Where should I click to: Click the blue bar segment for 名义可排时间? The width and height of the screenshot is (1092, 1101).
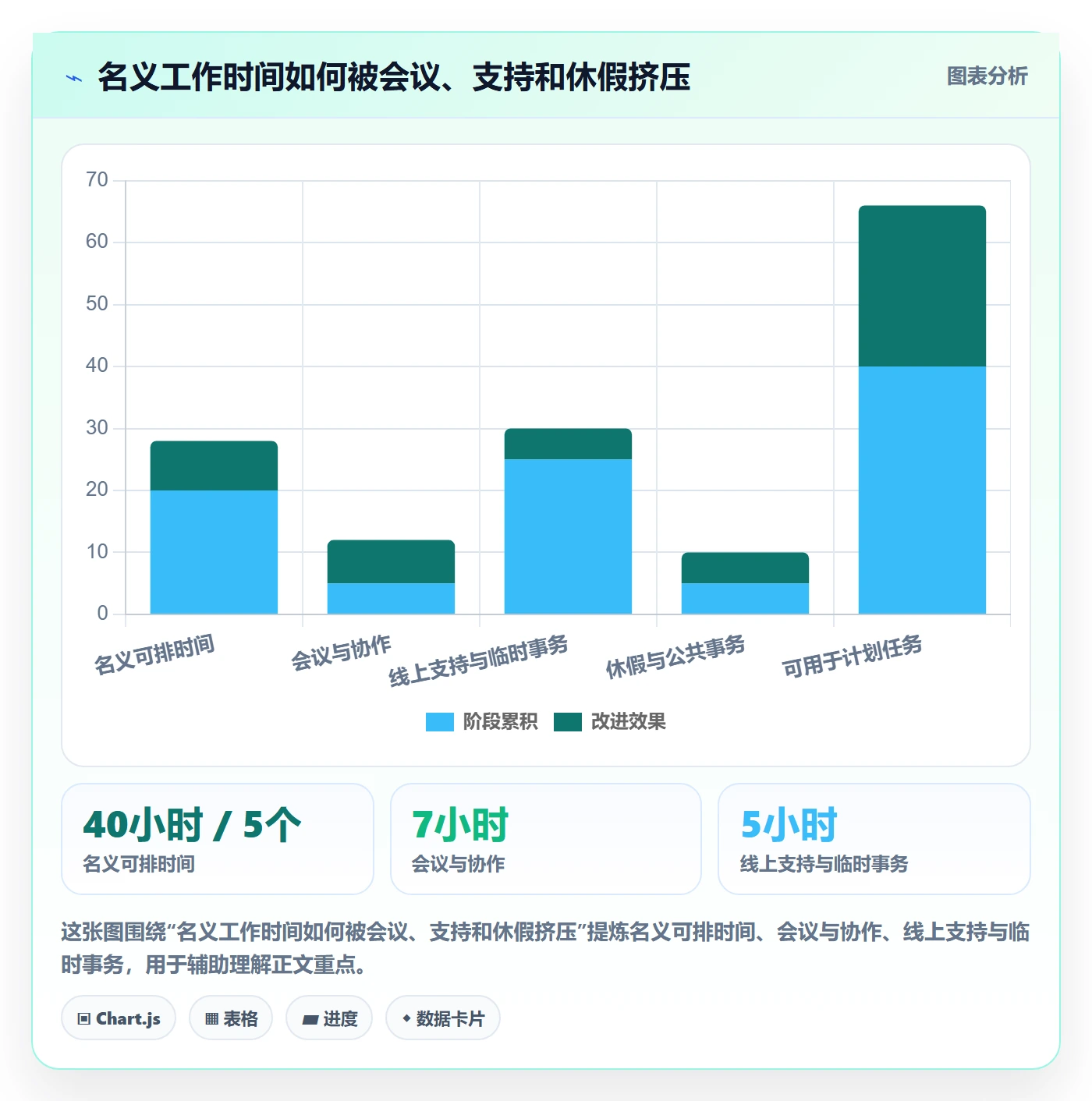point(214,552)
